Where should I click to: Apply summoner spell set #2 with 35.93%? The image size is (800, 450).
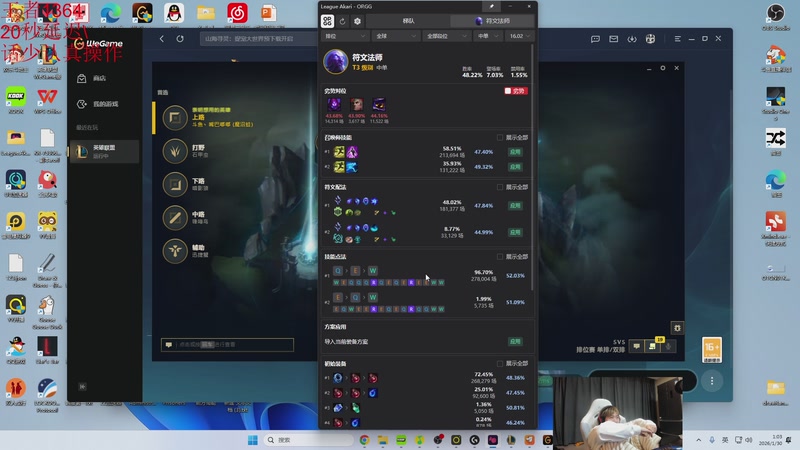pos(515,167)
